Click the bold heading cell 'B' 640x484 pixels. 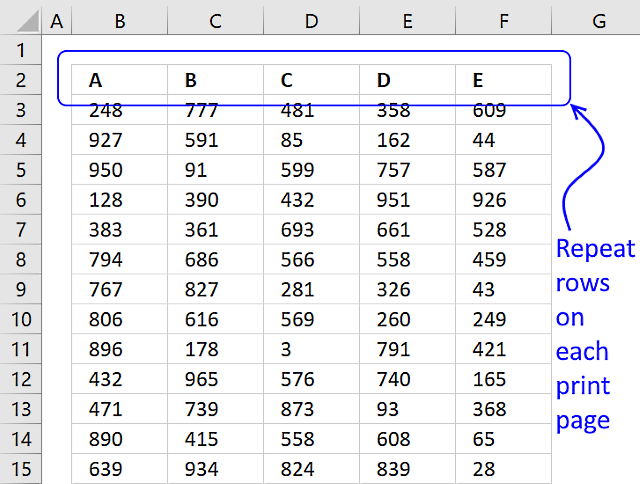coord(216,80)
